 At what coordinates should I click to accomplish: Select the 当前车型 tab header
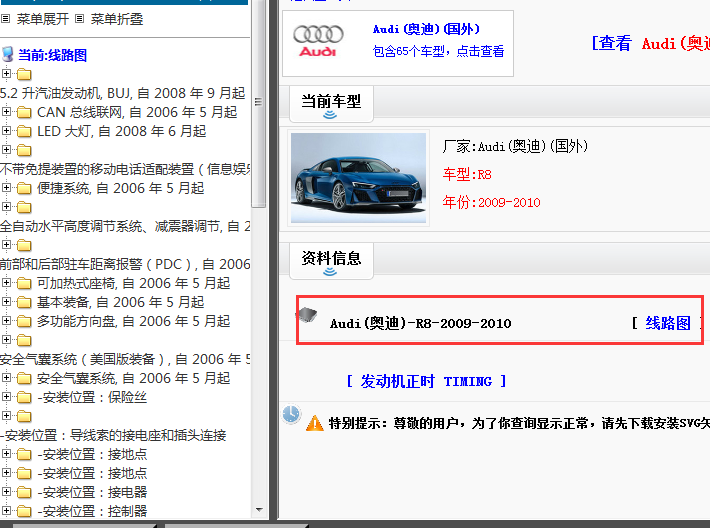[331, 104]
